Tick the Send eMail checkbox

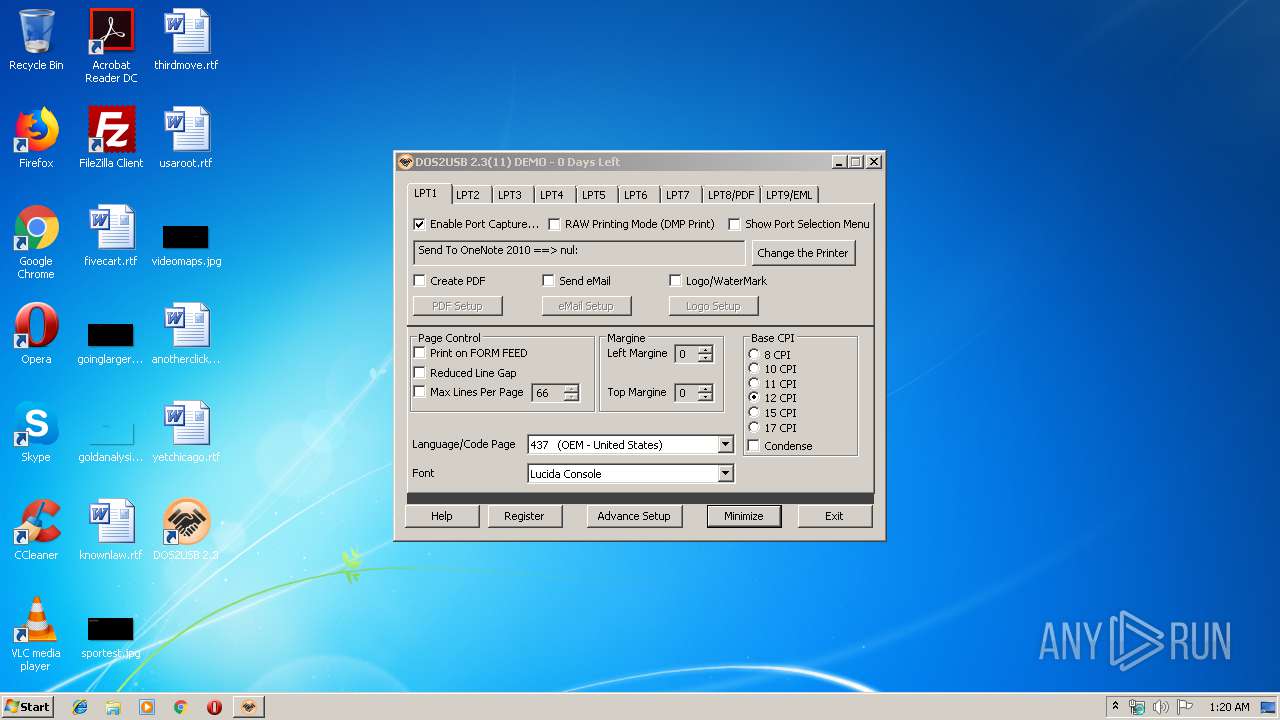[x=548, y=281]
